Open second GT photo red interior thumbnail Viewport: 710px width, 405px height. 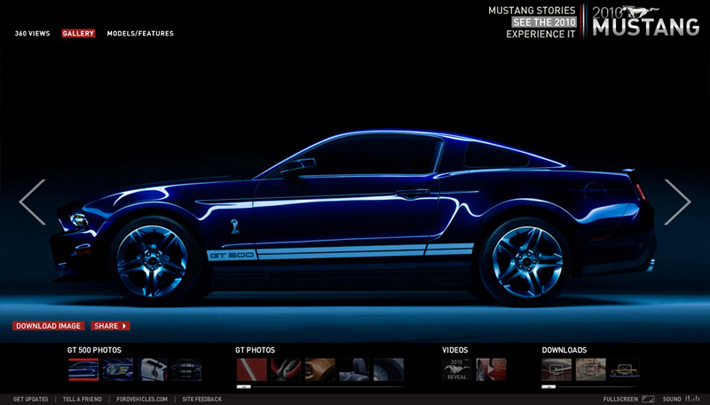click(286, 370)
